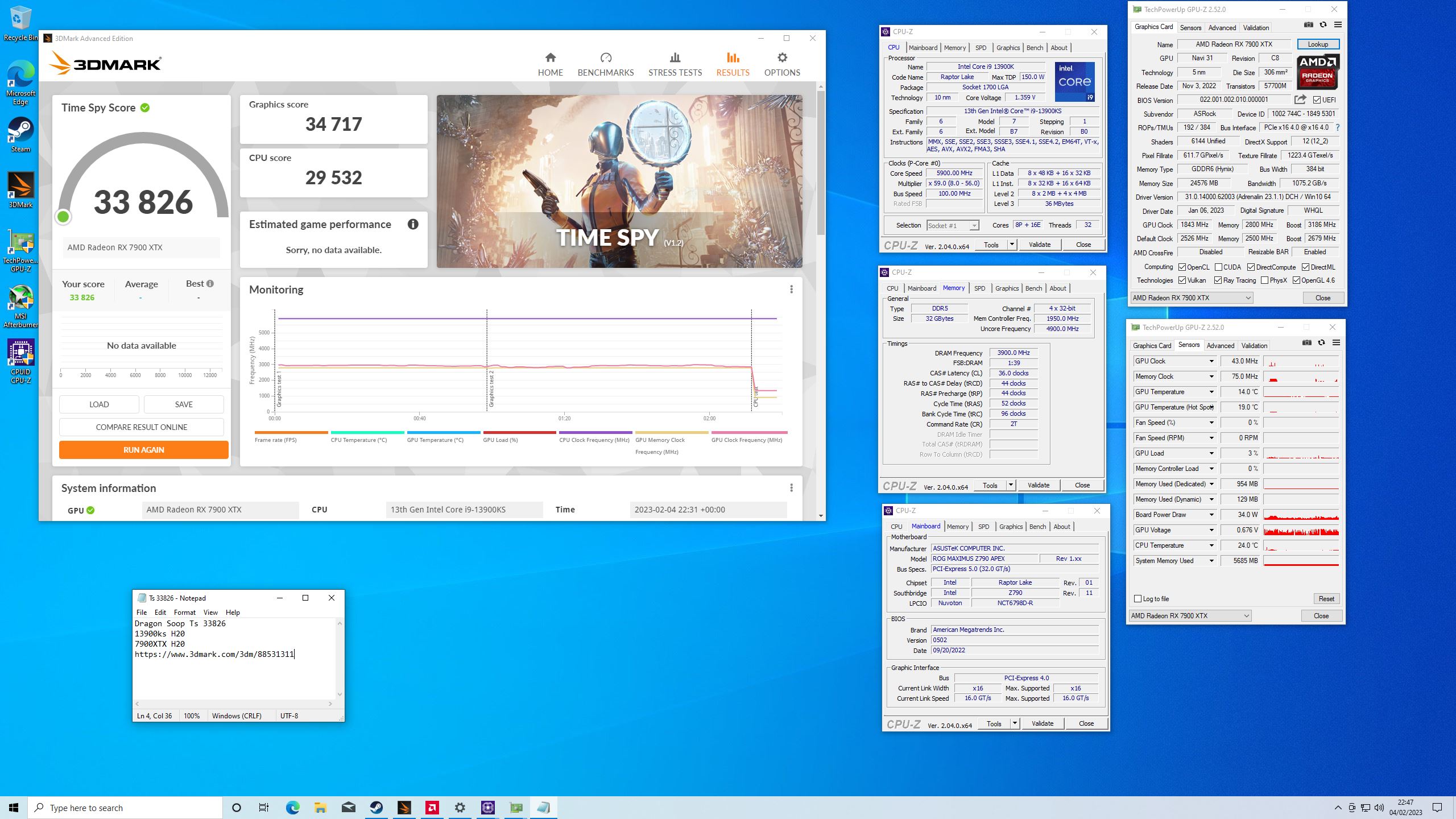This screenshot has height=819, width=1456.
Task: Show info on Estimated game performance
Action: coord(413,224)
